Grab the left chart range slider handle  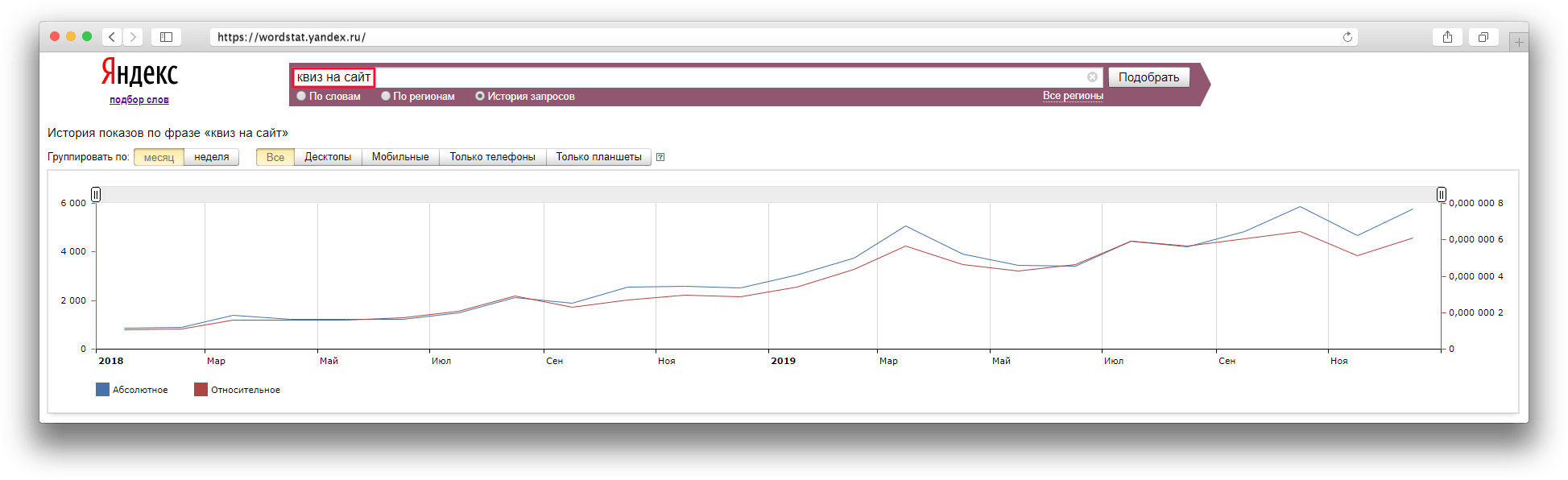pyautogui.click(x=96, y=194)
